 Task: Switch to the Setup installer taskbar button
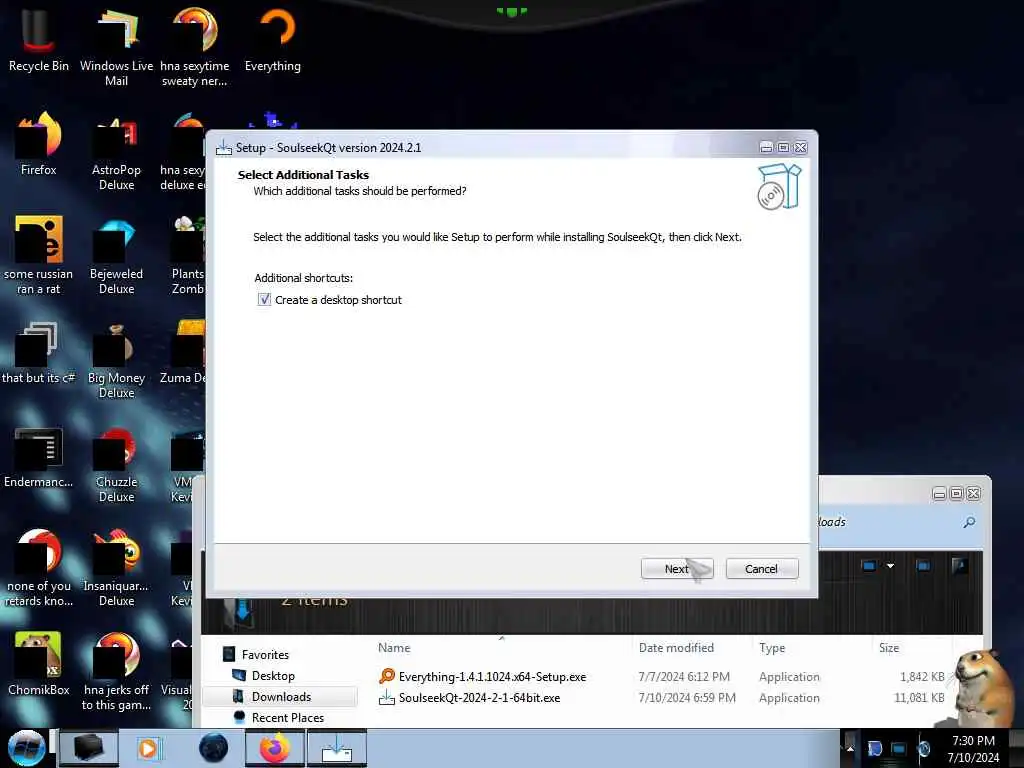pos(337,748)
